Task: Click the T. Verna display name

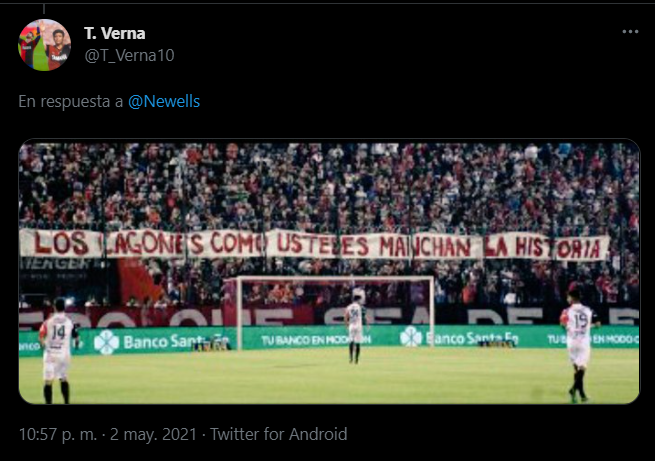Action: (x=114, y=33)
